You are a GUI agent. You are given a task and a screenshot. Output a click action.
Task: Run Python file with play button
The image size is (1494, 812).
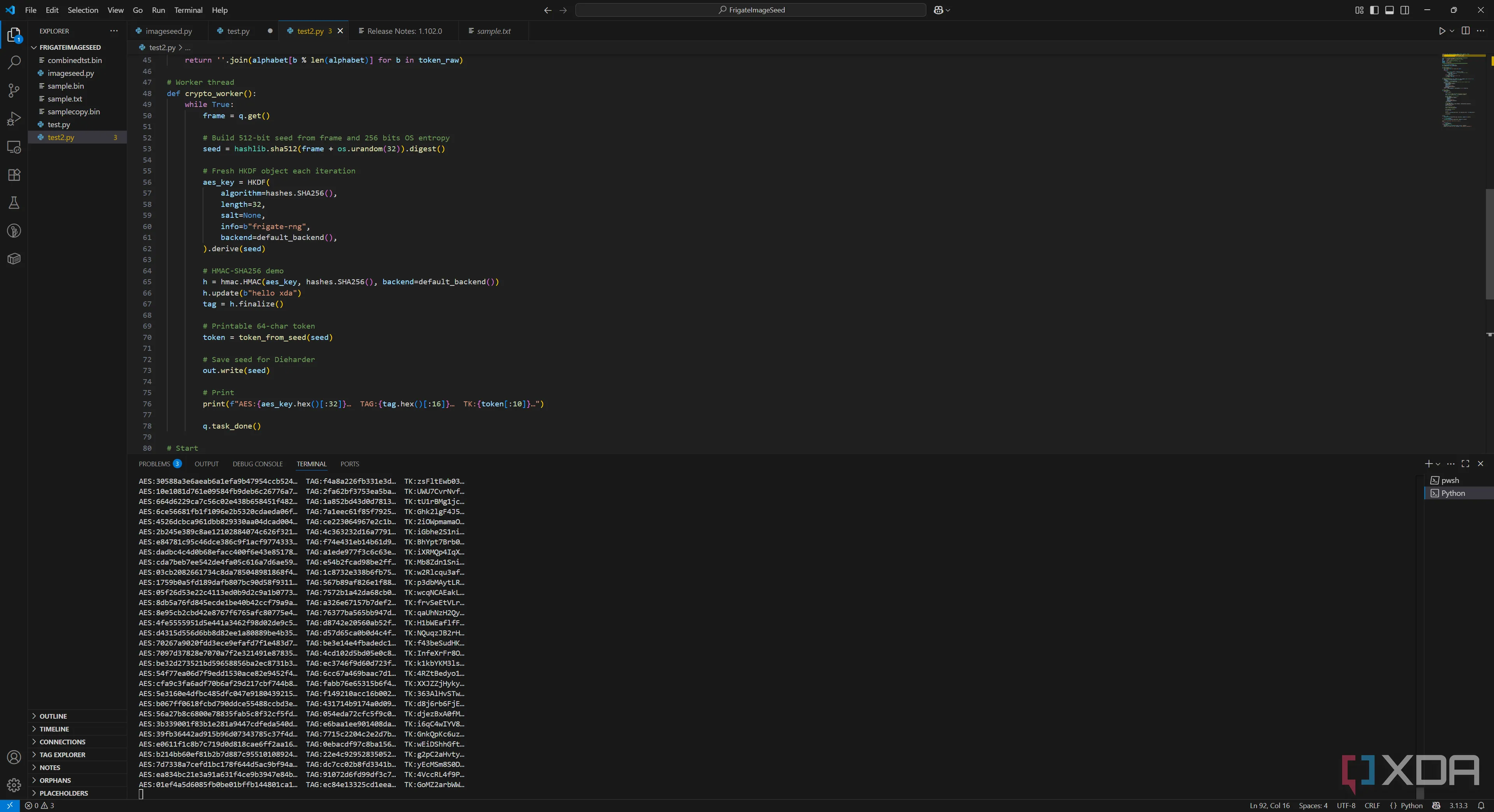(x=1442, y=31)
